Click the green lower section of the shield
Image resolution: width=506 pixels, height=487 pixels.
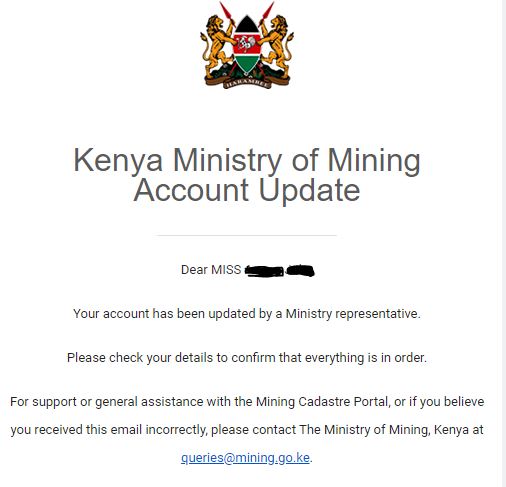click(246, 63)
